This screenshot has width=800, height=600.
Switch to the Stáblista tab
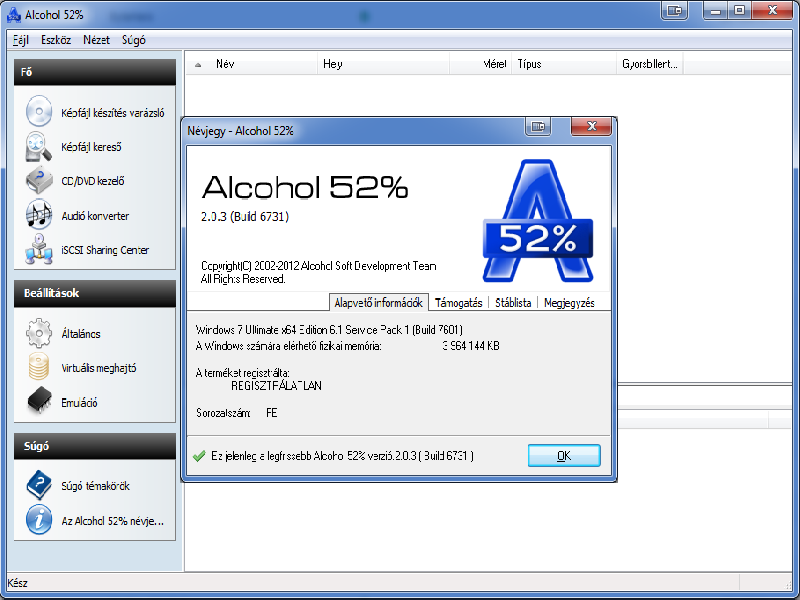pos(513,303)
